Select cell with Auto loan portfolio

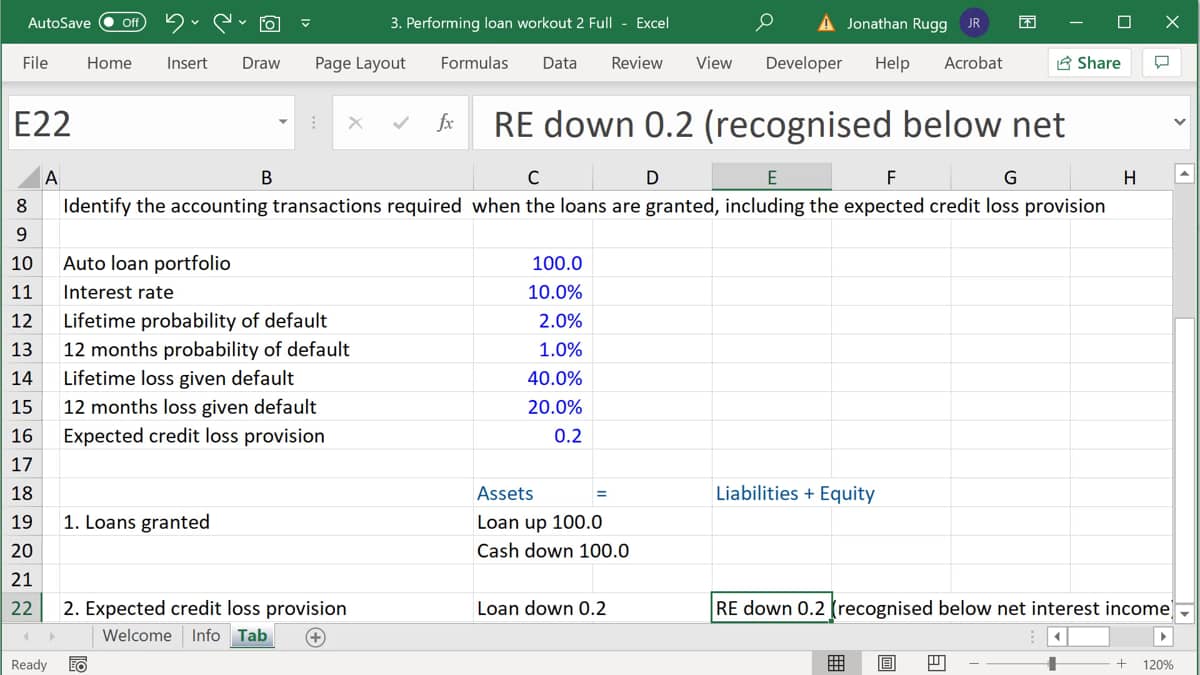click(266, 263)
